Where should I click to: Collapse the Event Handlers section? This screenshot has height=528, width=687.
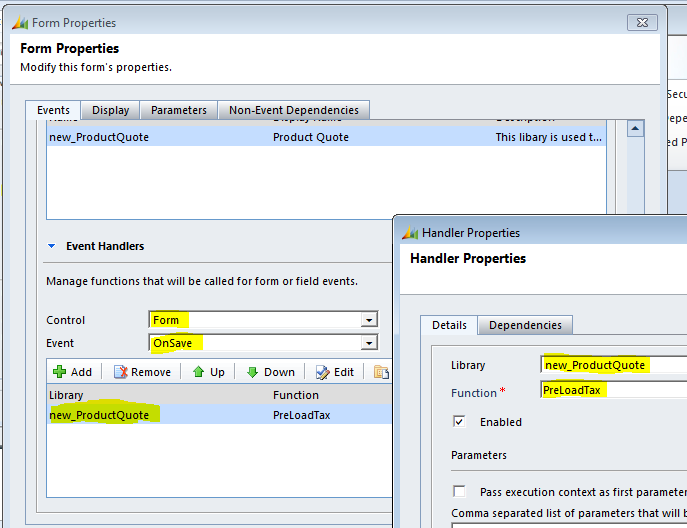pyautogui.click(x=52, y=246)
